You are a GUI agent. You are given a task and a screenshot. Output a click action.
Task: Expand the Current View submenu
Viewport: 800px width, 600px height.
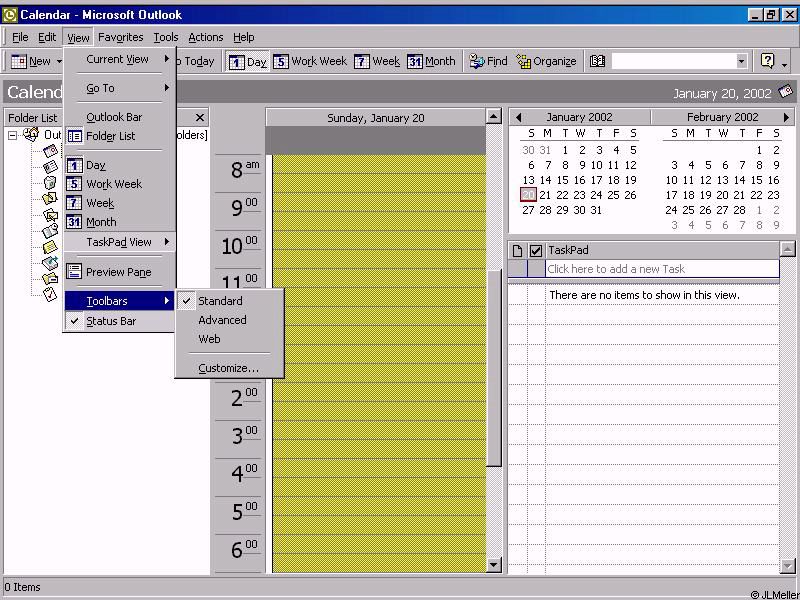(117, 59)
